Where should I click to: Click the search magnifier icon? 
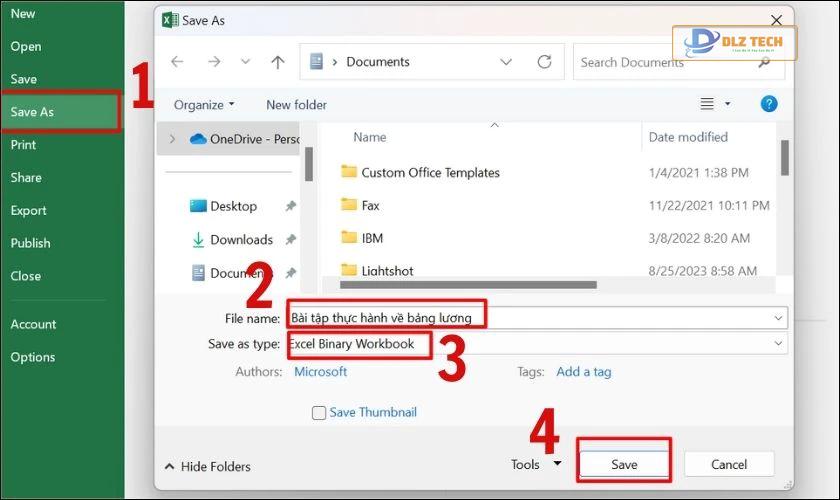(x=764, y=62)
